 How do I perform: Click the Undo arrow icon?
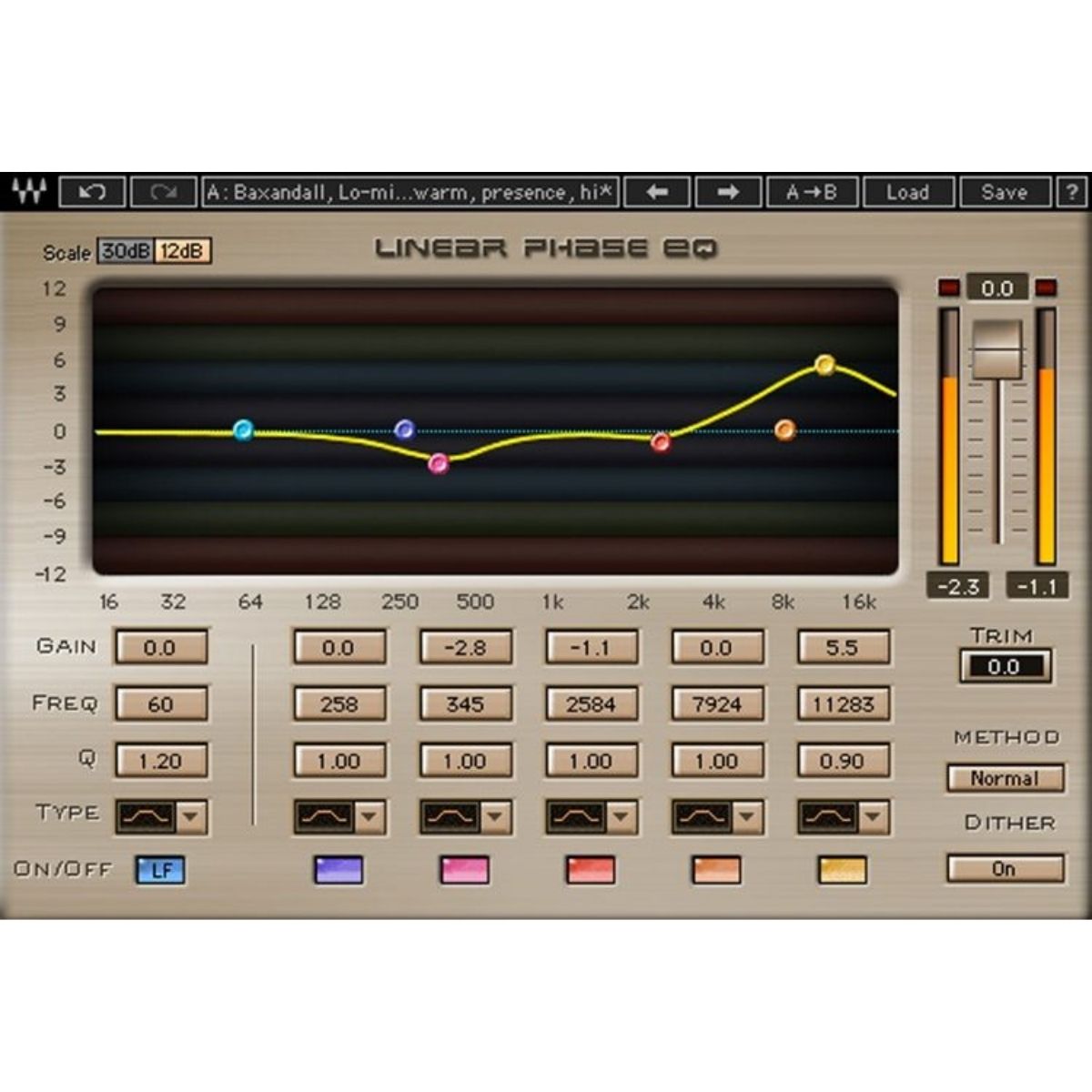click(x=93, y=192)
